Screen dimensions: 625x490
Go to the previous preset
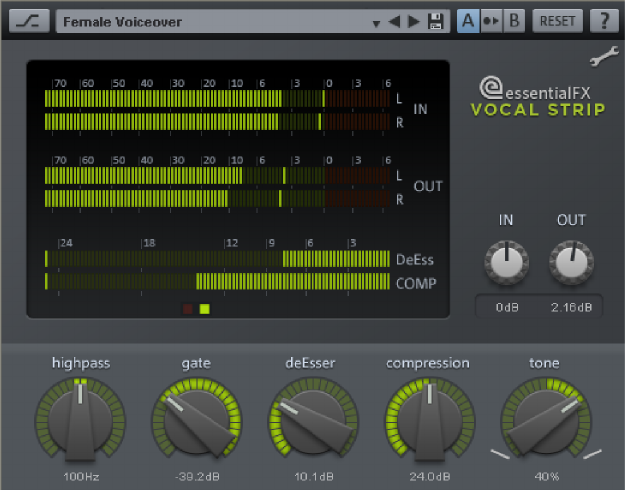(x=394, y=21)
